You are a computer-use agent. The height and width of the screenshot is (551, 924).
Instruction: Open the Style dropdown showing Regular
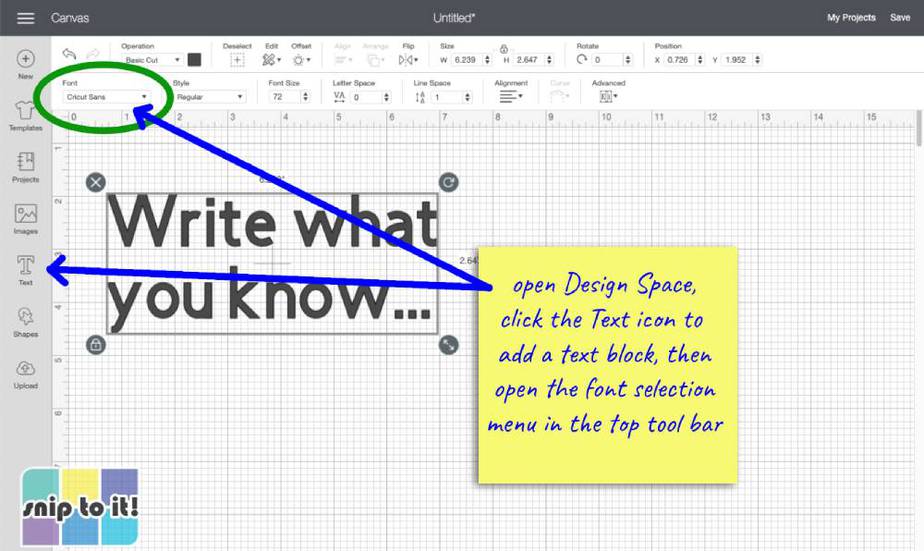(210, 97)
